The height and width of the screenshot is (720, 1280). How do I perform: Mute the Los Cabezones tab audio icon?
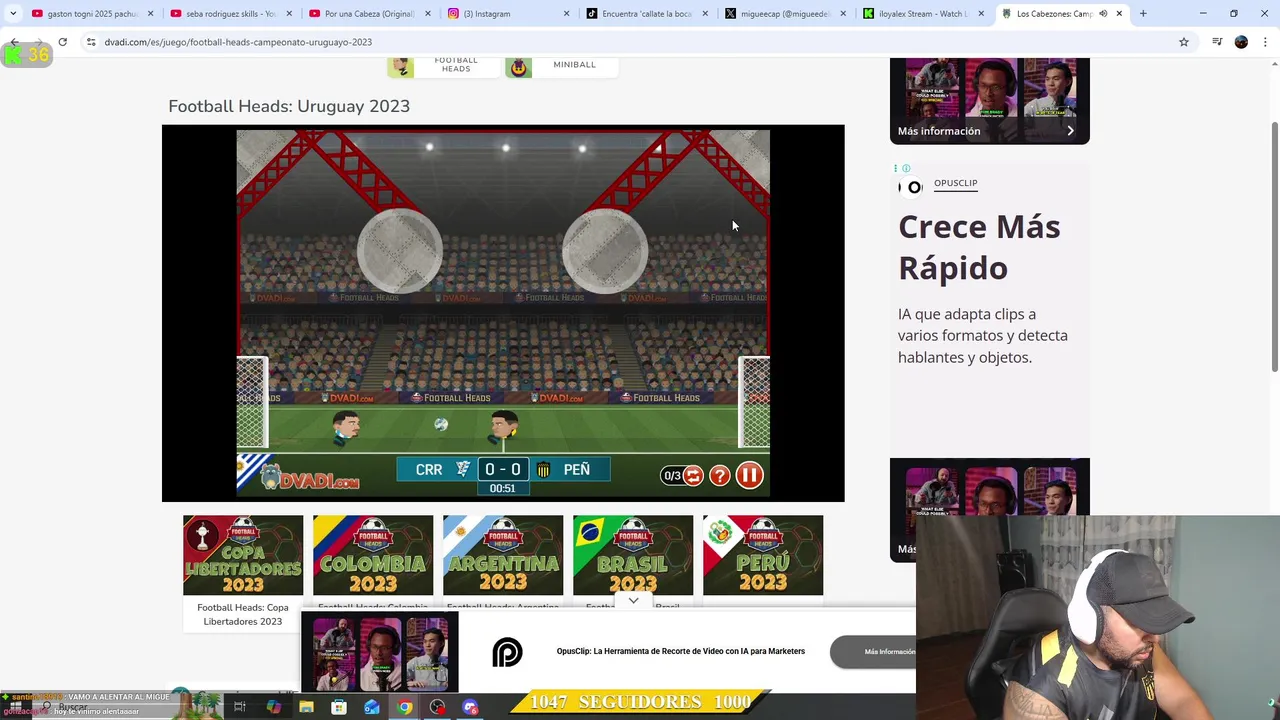(x=1103, y=14)
